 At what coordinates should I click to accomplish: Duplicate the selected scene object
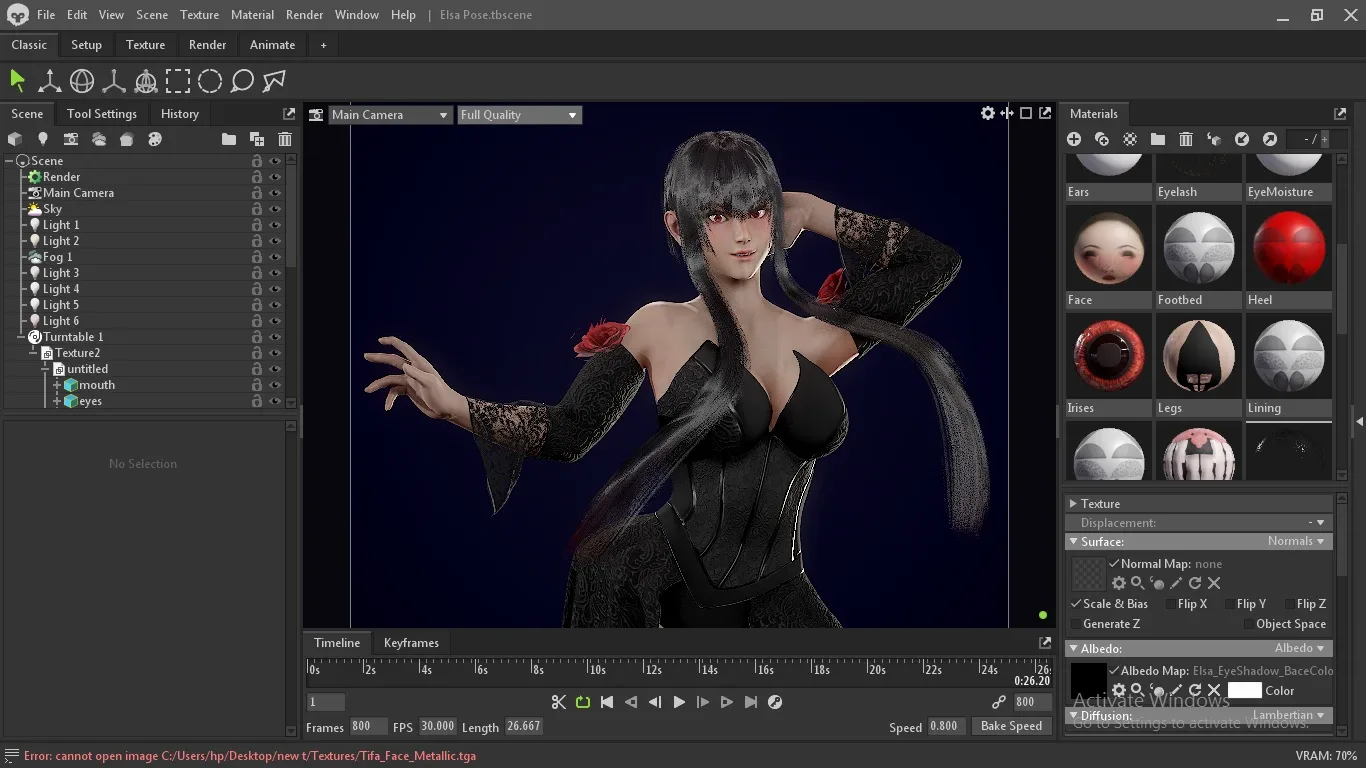(257, 139)
